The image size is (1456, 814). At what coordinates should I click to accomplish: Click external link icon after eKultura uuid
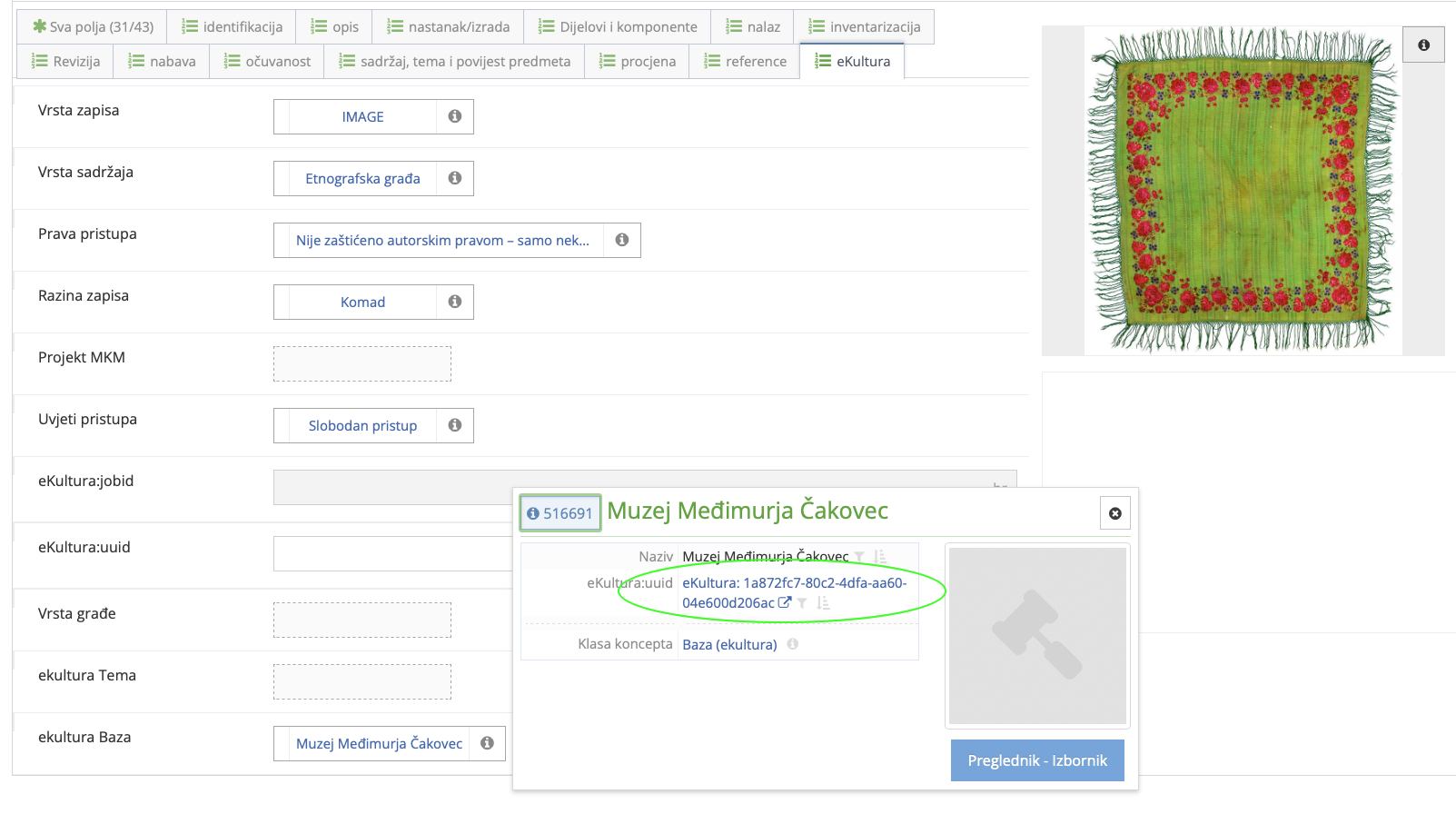[785, 602]
